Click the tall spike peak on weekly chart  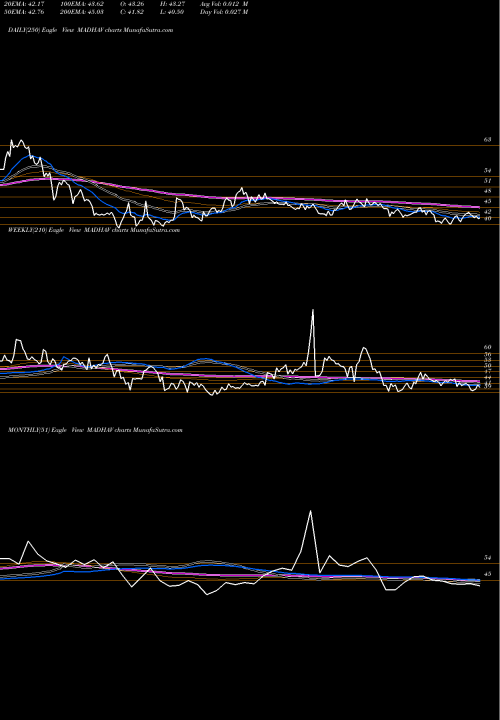coord(313,310)
